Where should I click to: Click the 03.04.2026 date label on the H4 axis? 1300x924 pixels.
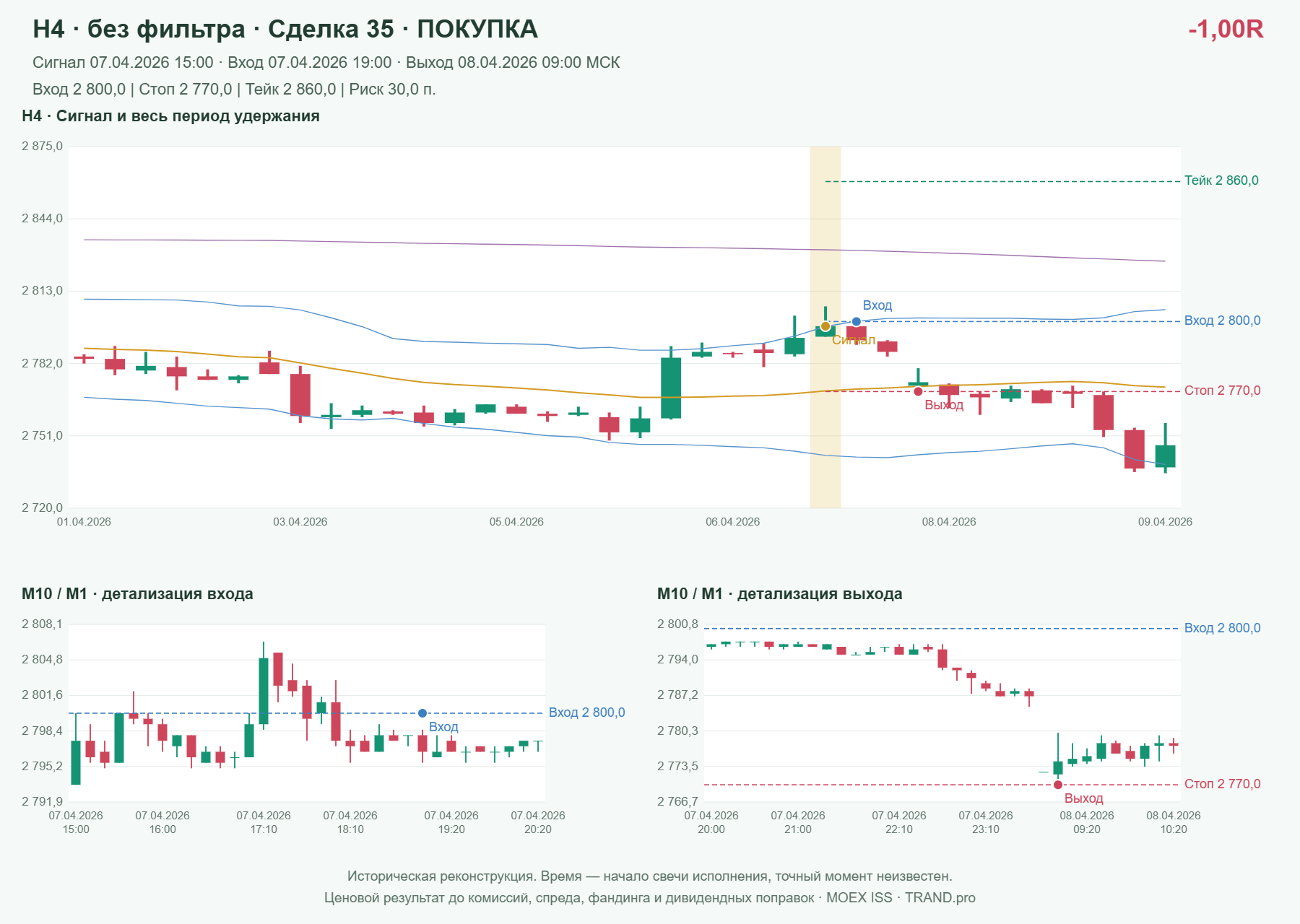point(300,522)
